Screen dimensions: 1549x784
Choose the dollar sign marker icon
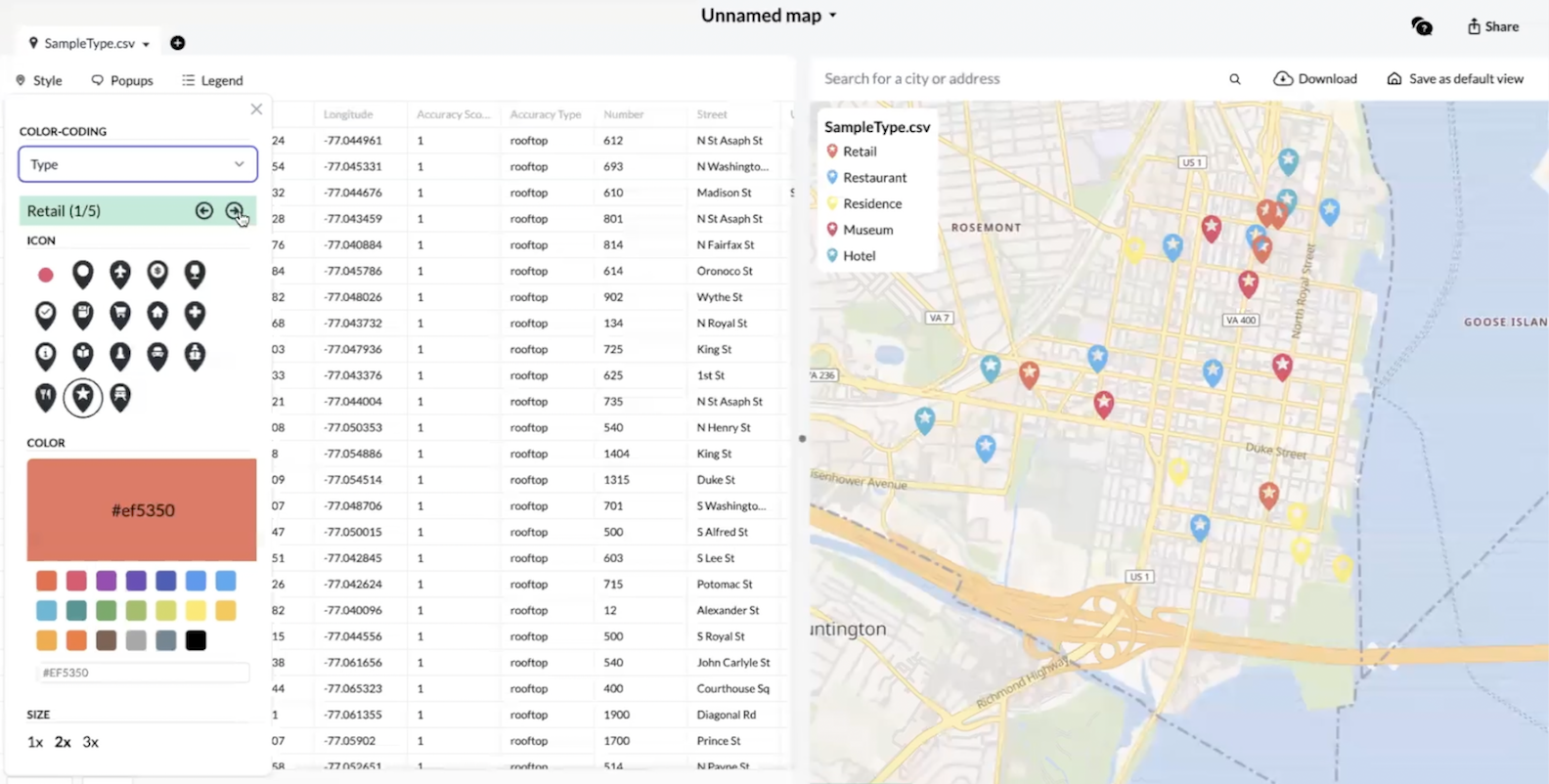(157, 275)
